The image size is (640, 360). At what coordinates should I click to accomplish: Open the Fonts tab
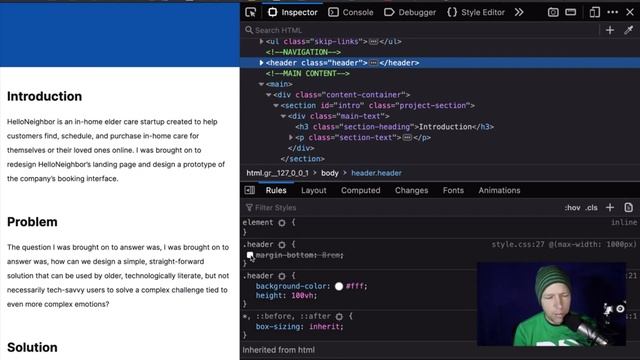453,190
